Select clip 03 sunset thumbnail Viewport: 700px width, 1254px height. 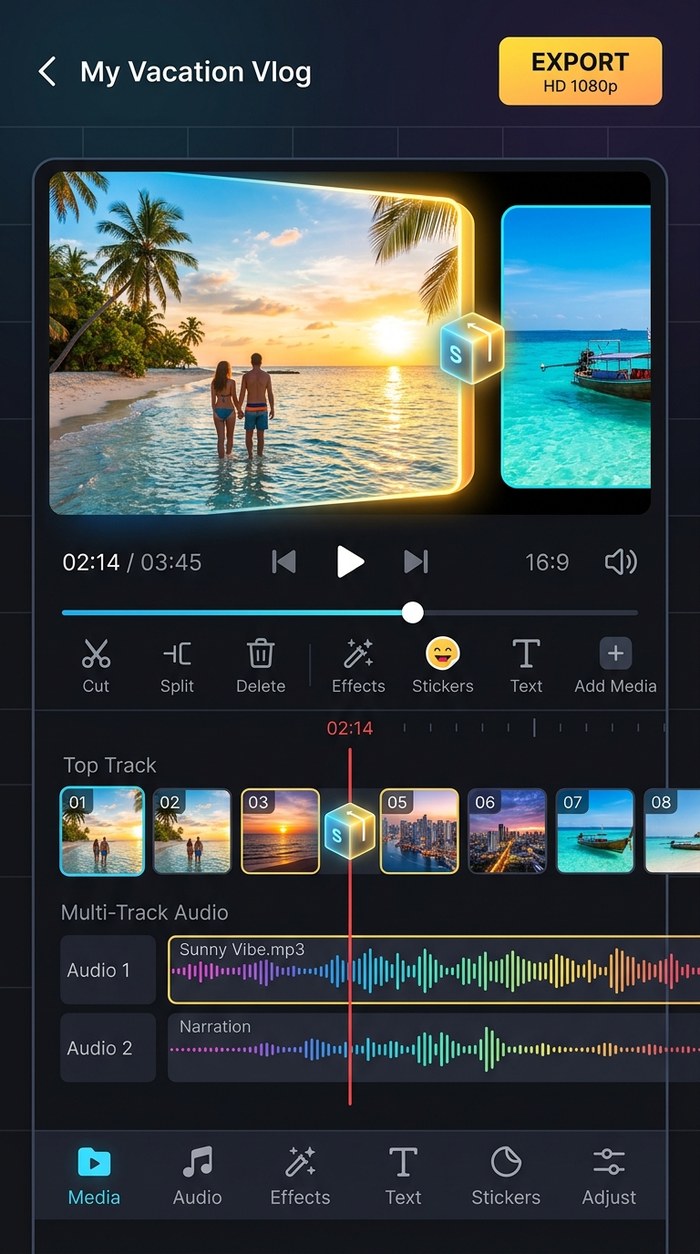[x=280, y=831]
